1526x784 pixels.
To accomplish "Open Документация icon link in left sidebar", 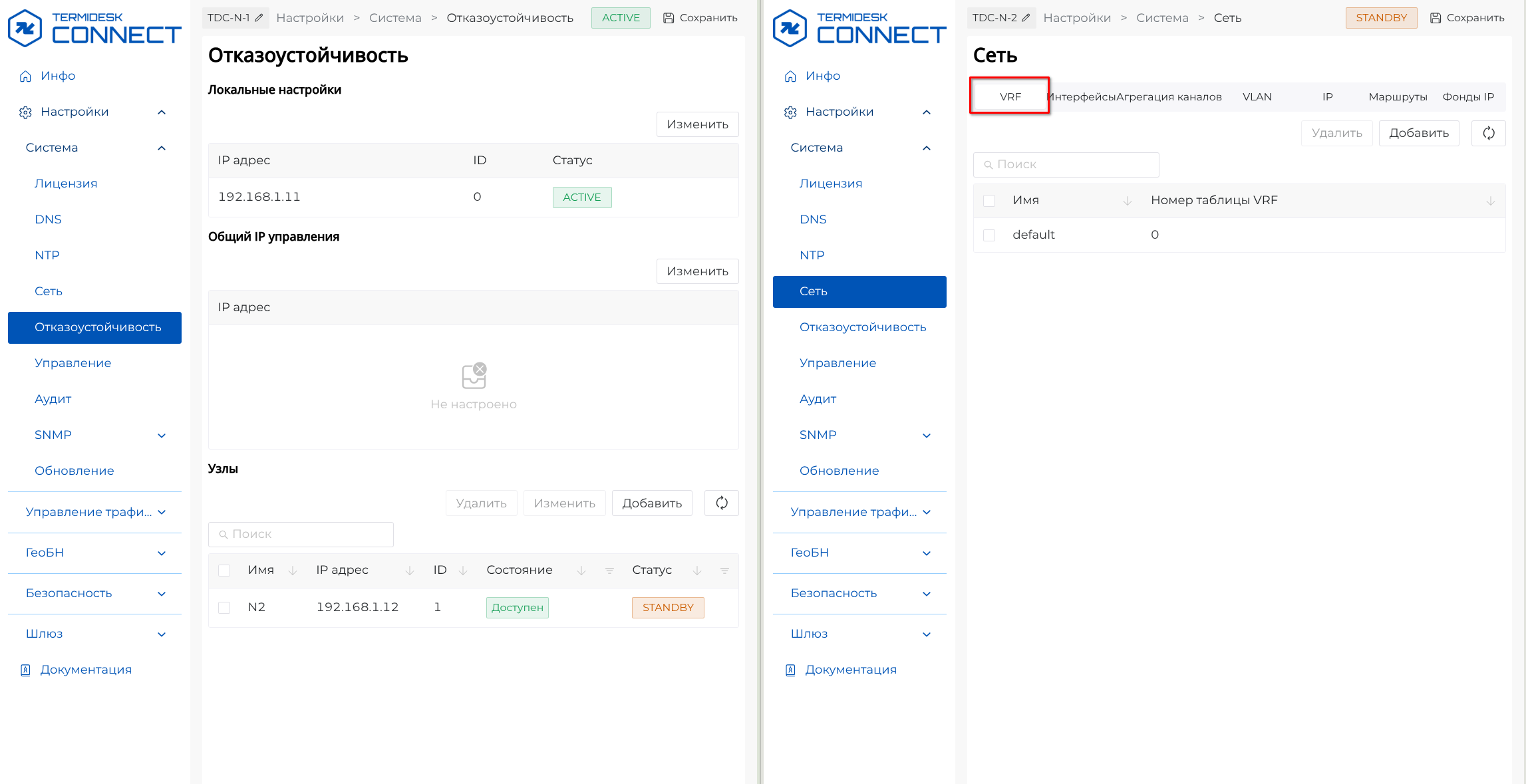I will point(25,670).
